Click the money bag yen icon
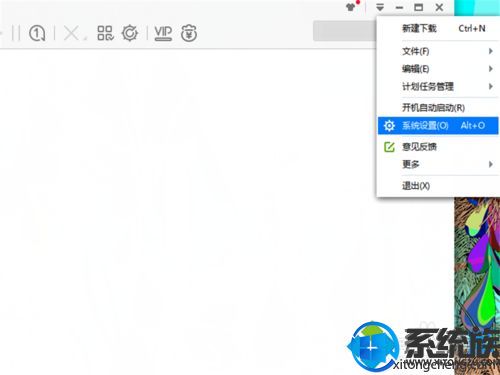The width and height of the screenshot is (500, 375). pos(189,33)
